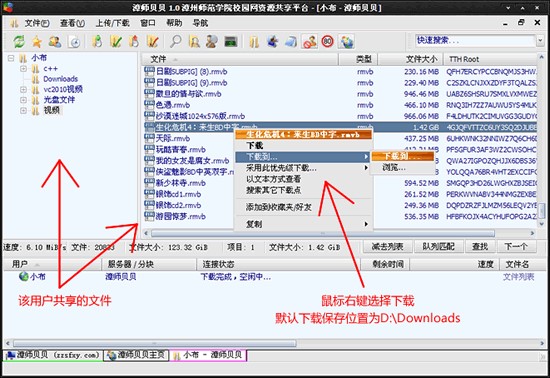Click the 减去列表 button
This screenshot has width=550, height=378.
tap(387, 247)
